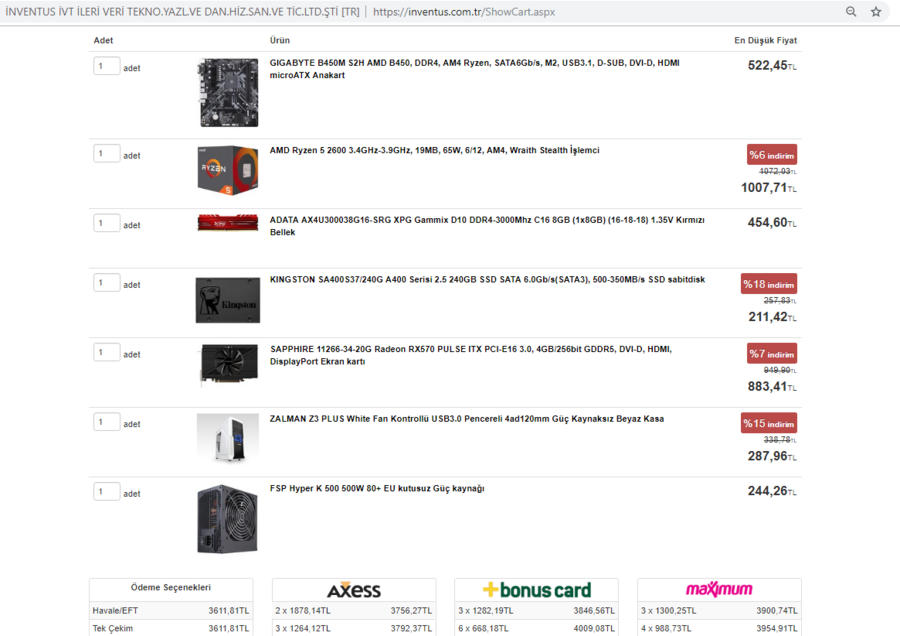Click the inventus.com.tr address bar URL
The height and width of the screenshot is (636, 900).
[464, 11]
